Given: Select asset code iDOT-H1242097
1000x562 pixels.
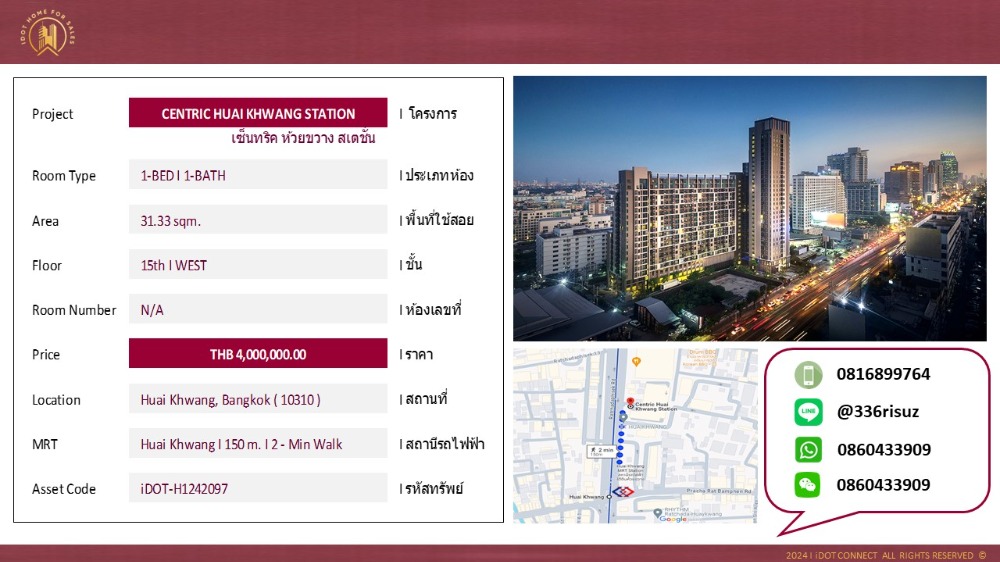Looking at the screenshot, I should click(x=258, y=488).
